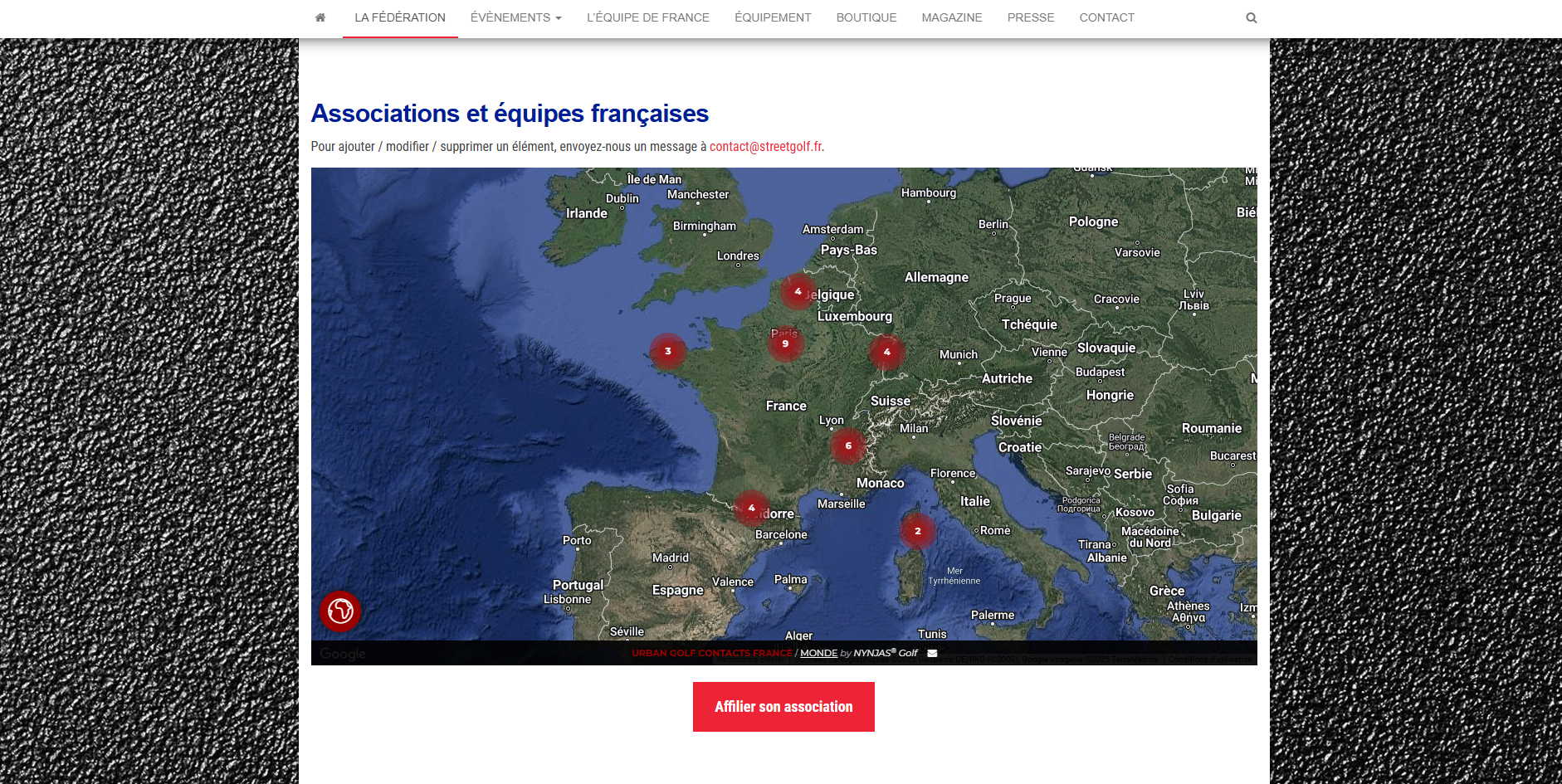Image resolution: width=1562 pixels, height=784 pixels.
Task: Open the Contact page from navbar
Action: (x=1106, y=17)
